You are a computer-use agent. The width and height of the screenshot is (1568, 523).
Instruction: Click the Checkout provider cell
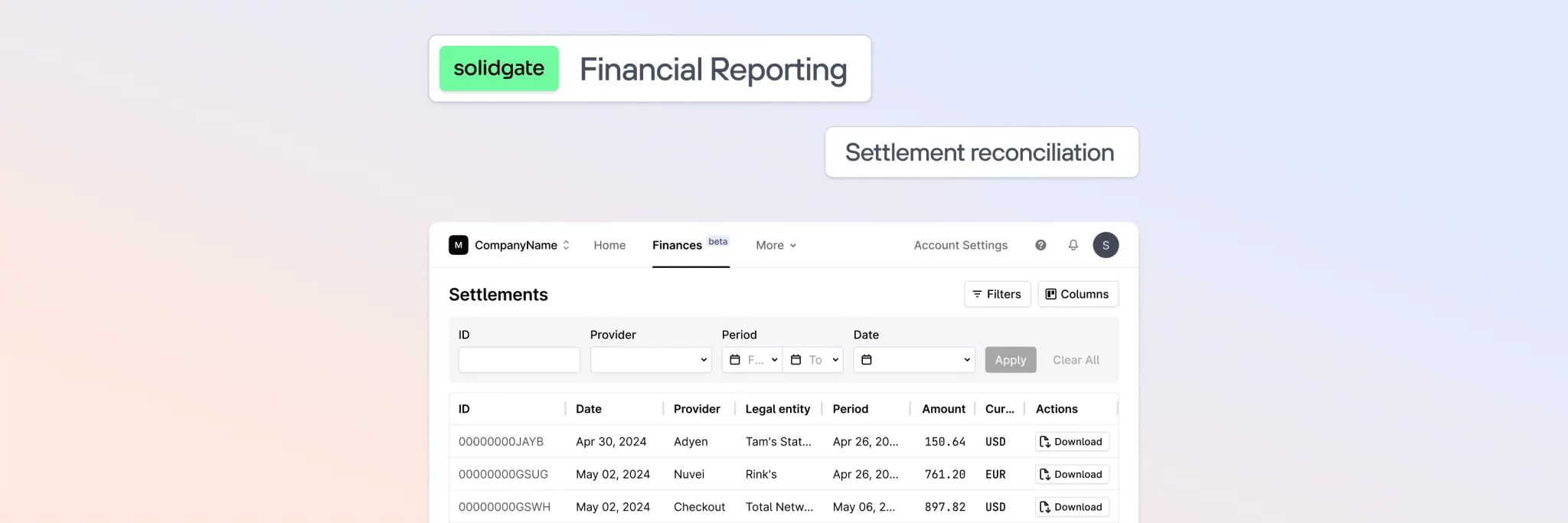pos(699,507)
